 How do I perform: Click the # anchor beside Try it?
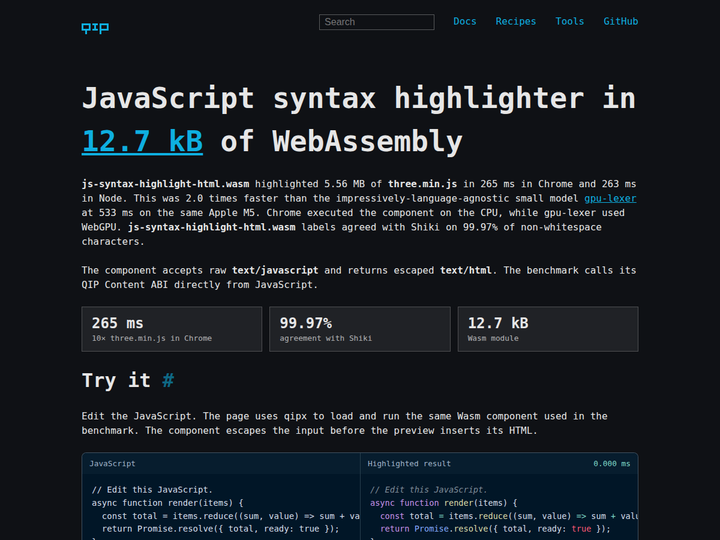click(x=168, y=380)
